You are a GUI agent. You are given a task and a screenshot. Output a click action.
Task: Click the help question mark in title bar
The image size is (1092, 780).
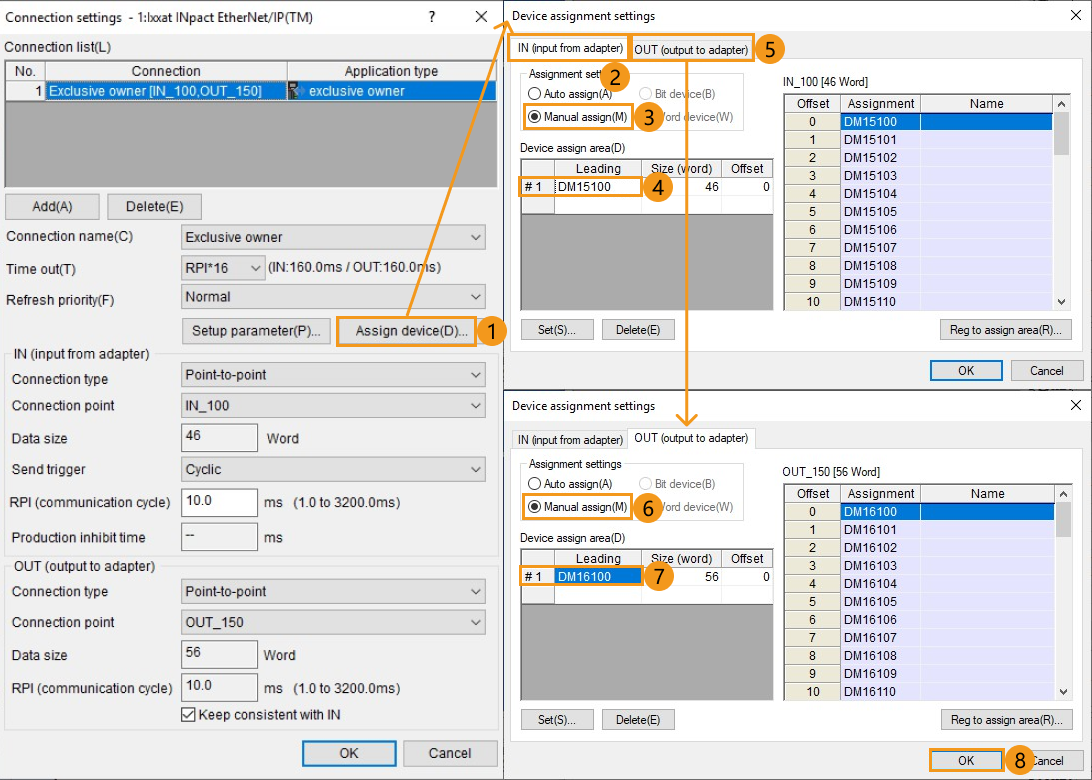pos(432,17)
